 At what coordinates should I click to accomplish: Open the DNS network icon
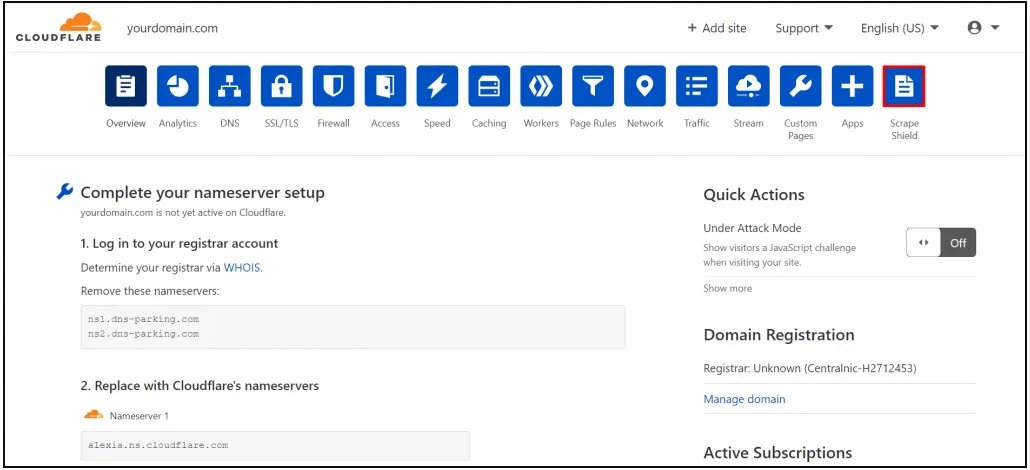click(x=229, y=86)
